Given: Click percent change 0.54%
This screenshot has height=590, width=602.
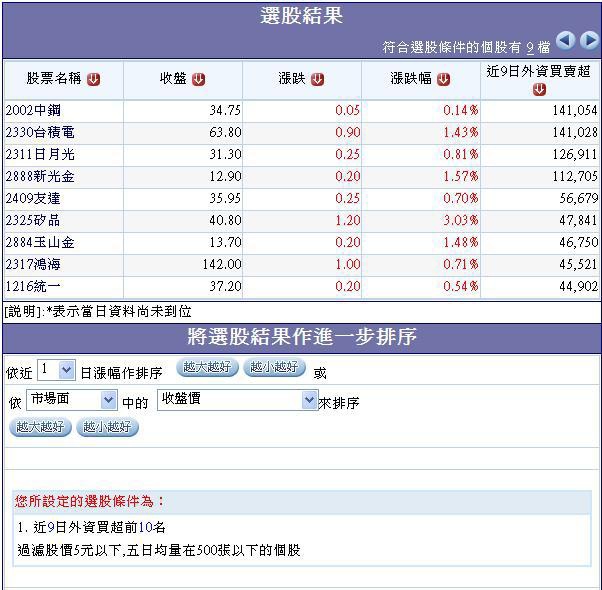Looking at the screenshot, I should (x=461, y=286).
